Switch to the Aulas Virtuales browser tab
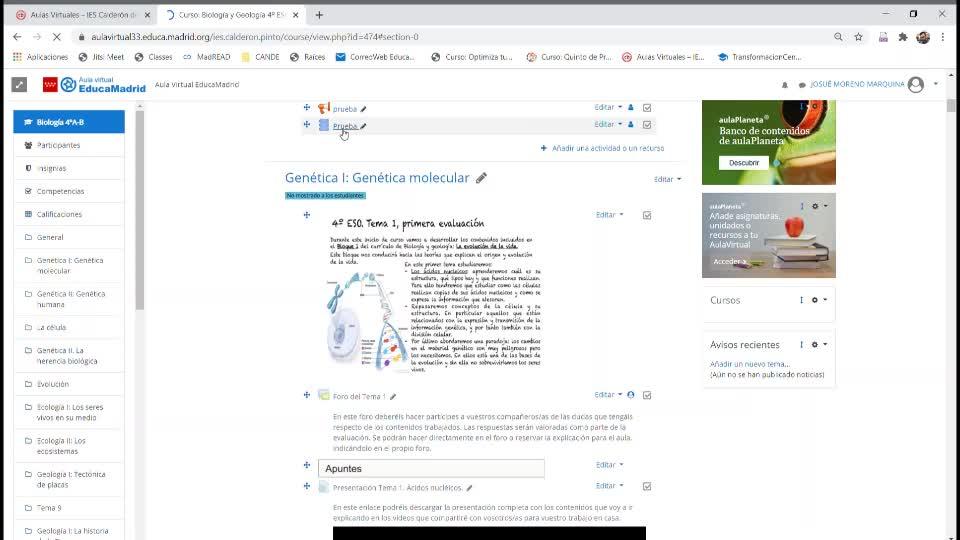Image resolution: width=960 pixels, height=540 pixels. point(81,15)
